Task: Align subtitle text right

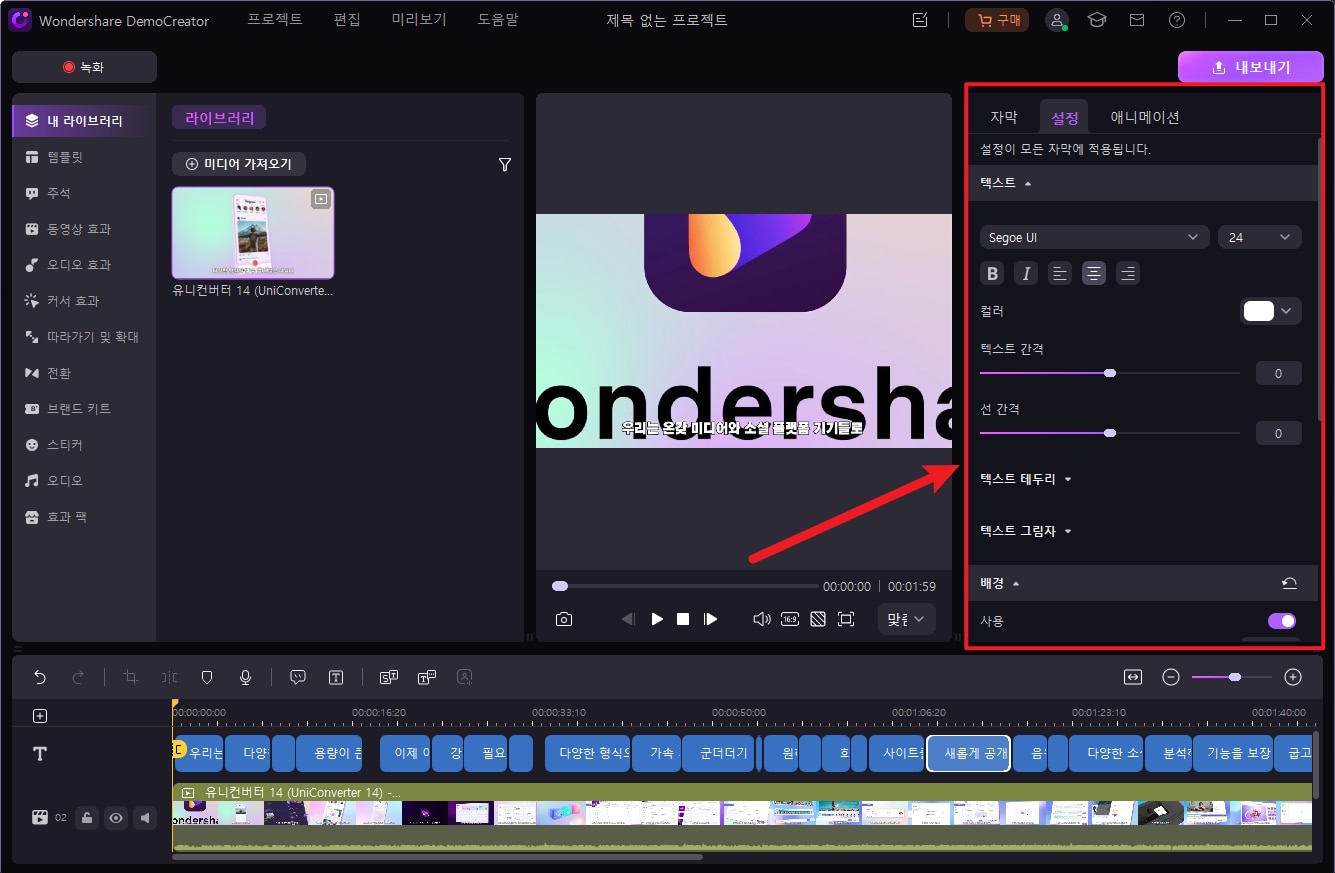Action: pos(1128,273)
